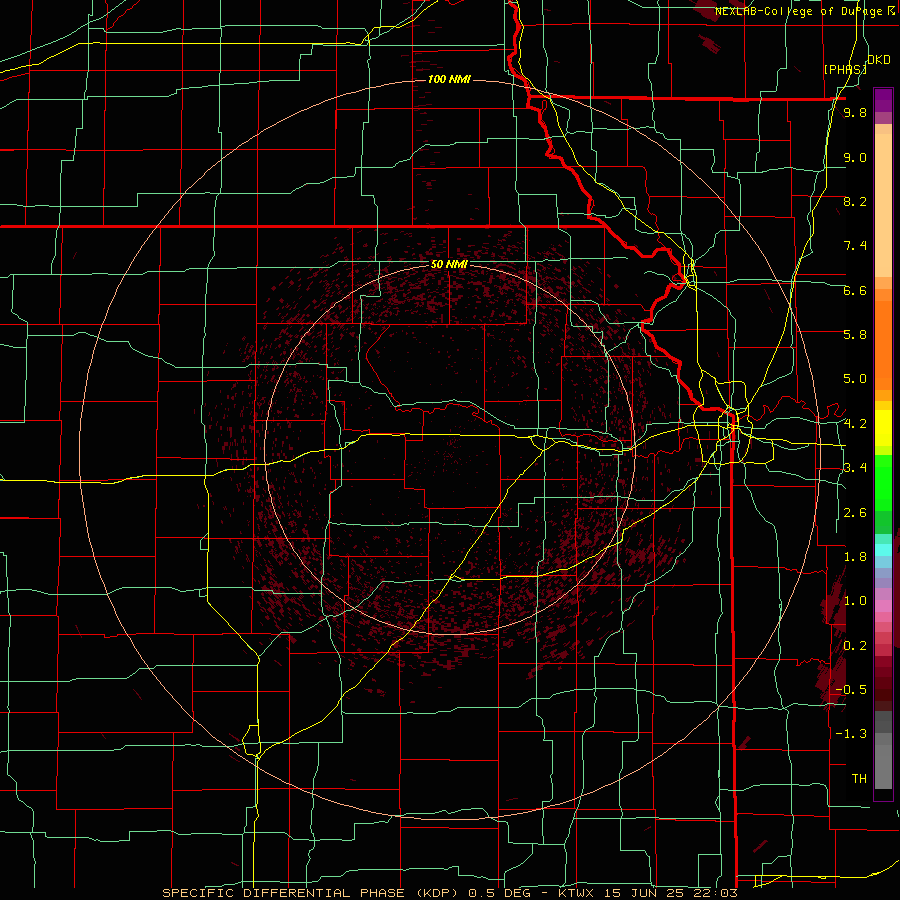This screenshot has height=900, width=900.
Task: Click the 1.0 value on the color scale
Action: tap(855, 601)
